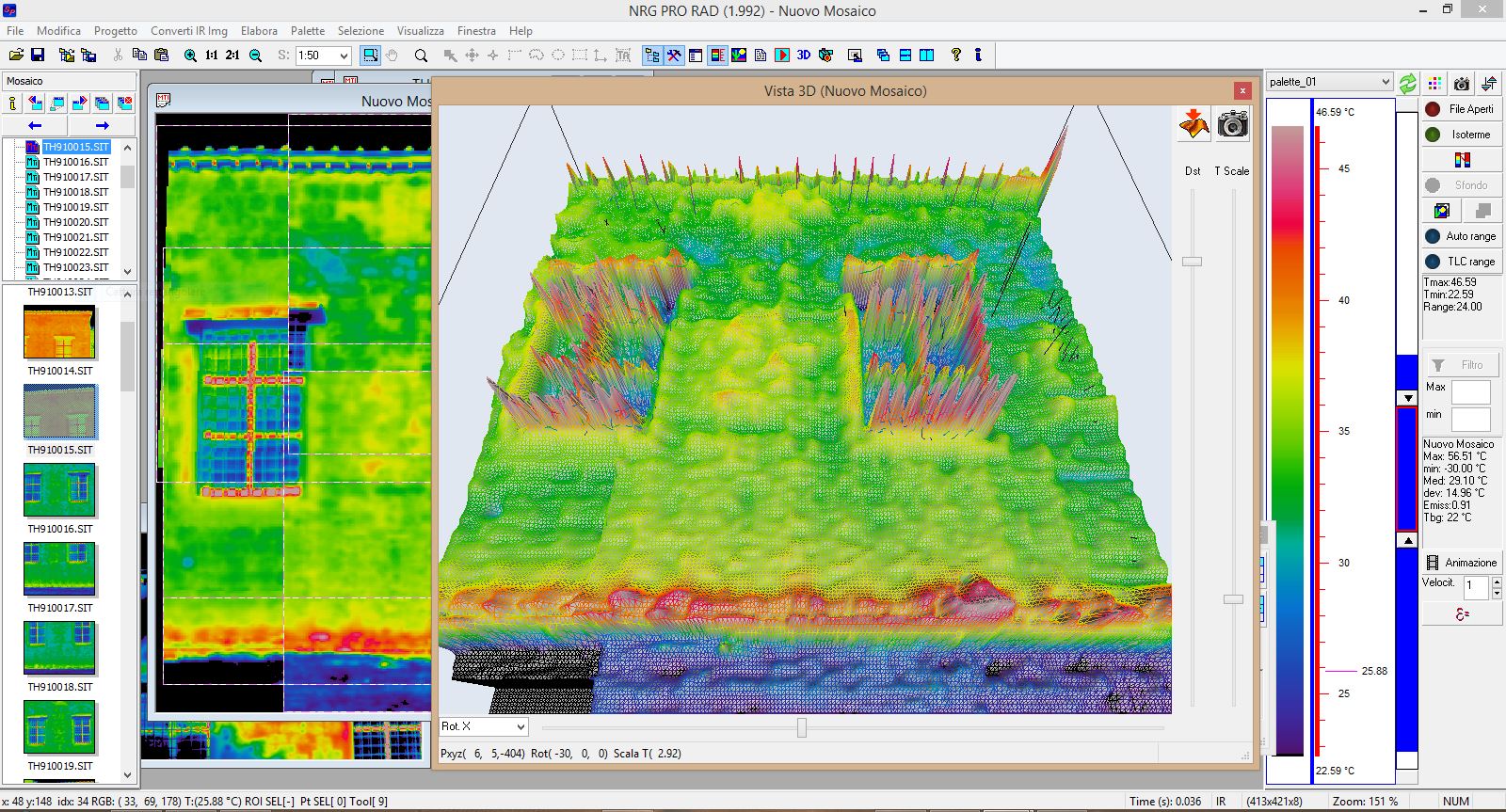Set zoom to 1:1 ratio
The width and height of the screenshot is (1506, 812).
point(212,56)
